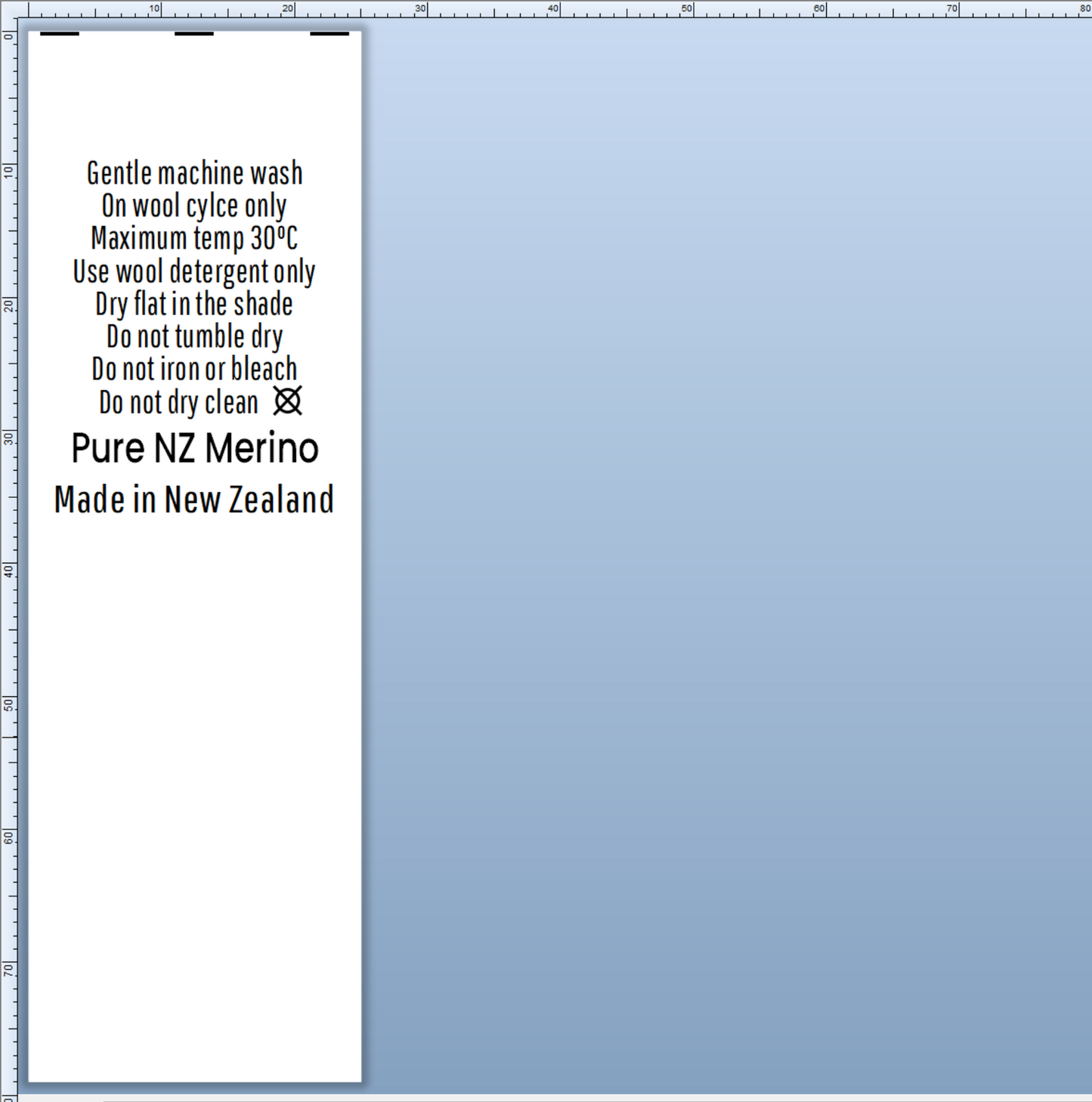1092x1102 pixels.
Task: Click the 50 mark on vertical ruler
Action: 8,703
